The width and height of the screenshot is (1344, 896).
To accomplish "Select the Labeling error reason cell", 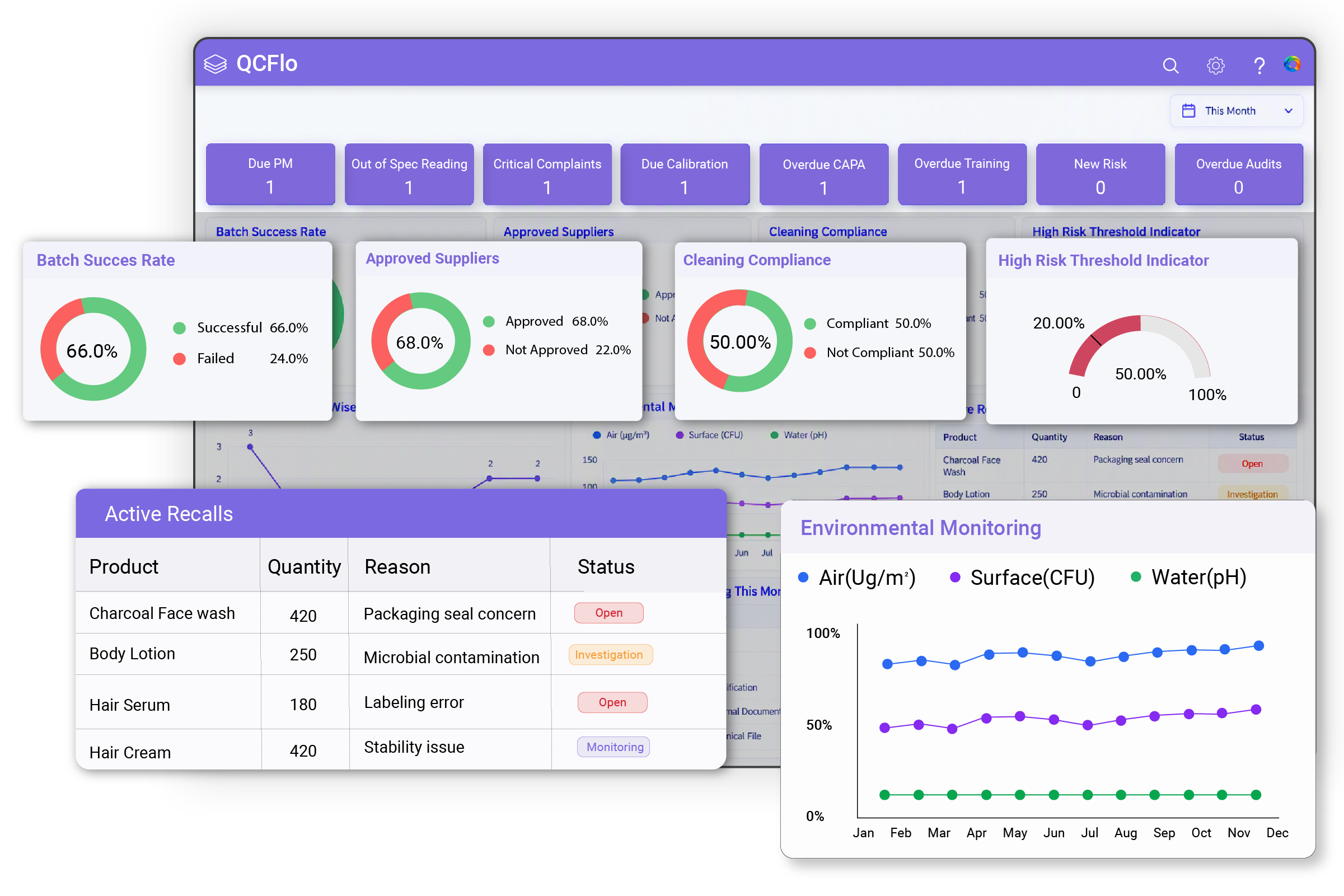I will click(414, 702).
